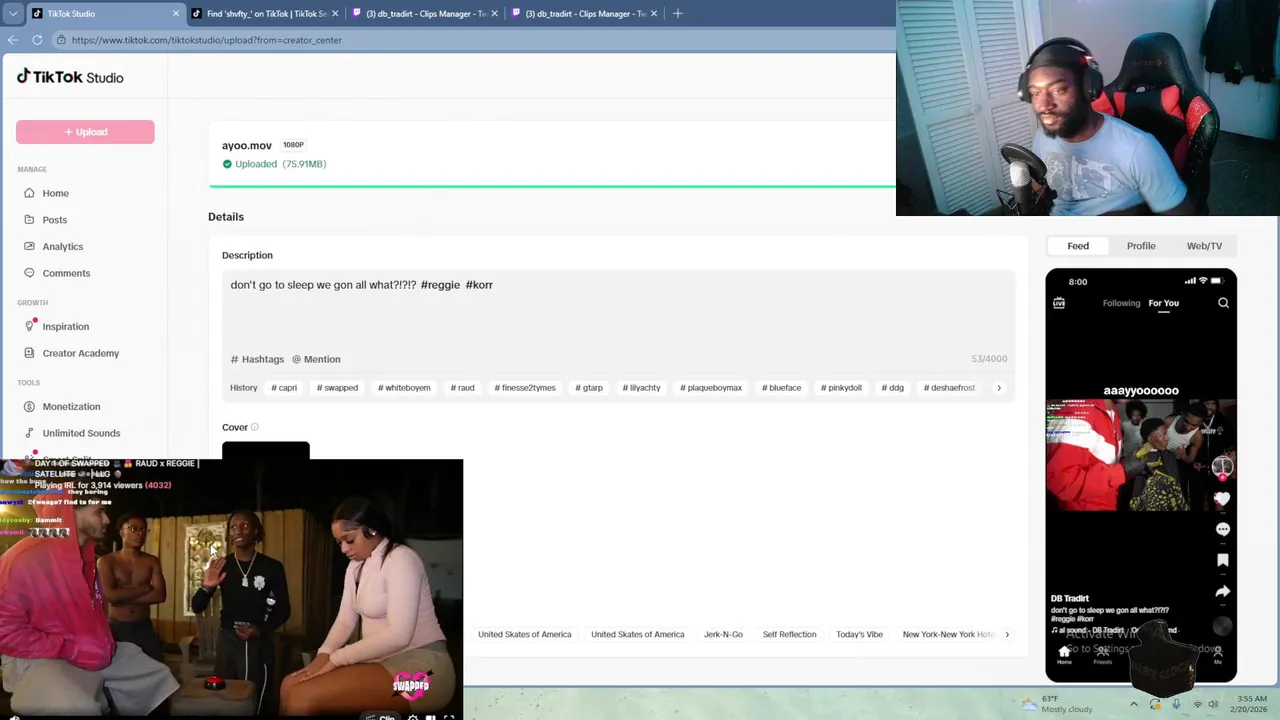Switch preview to Profile tab
The image size is (1280, 720).
point(1141,246)
